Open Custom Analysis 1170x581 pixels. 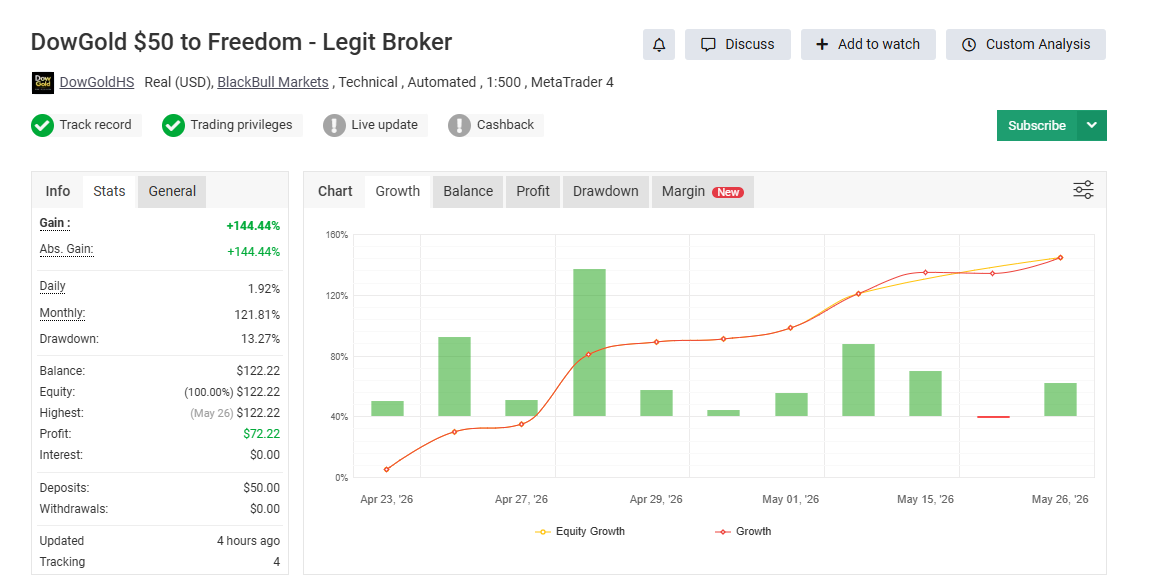click(x=1026, y=45)
